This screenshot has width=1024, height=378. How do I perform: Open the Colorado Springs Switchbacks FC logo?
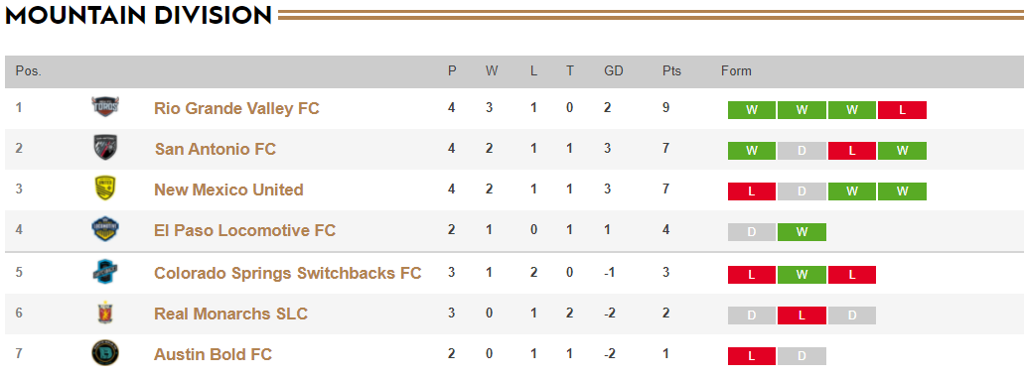[105, 272]
